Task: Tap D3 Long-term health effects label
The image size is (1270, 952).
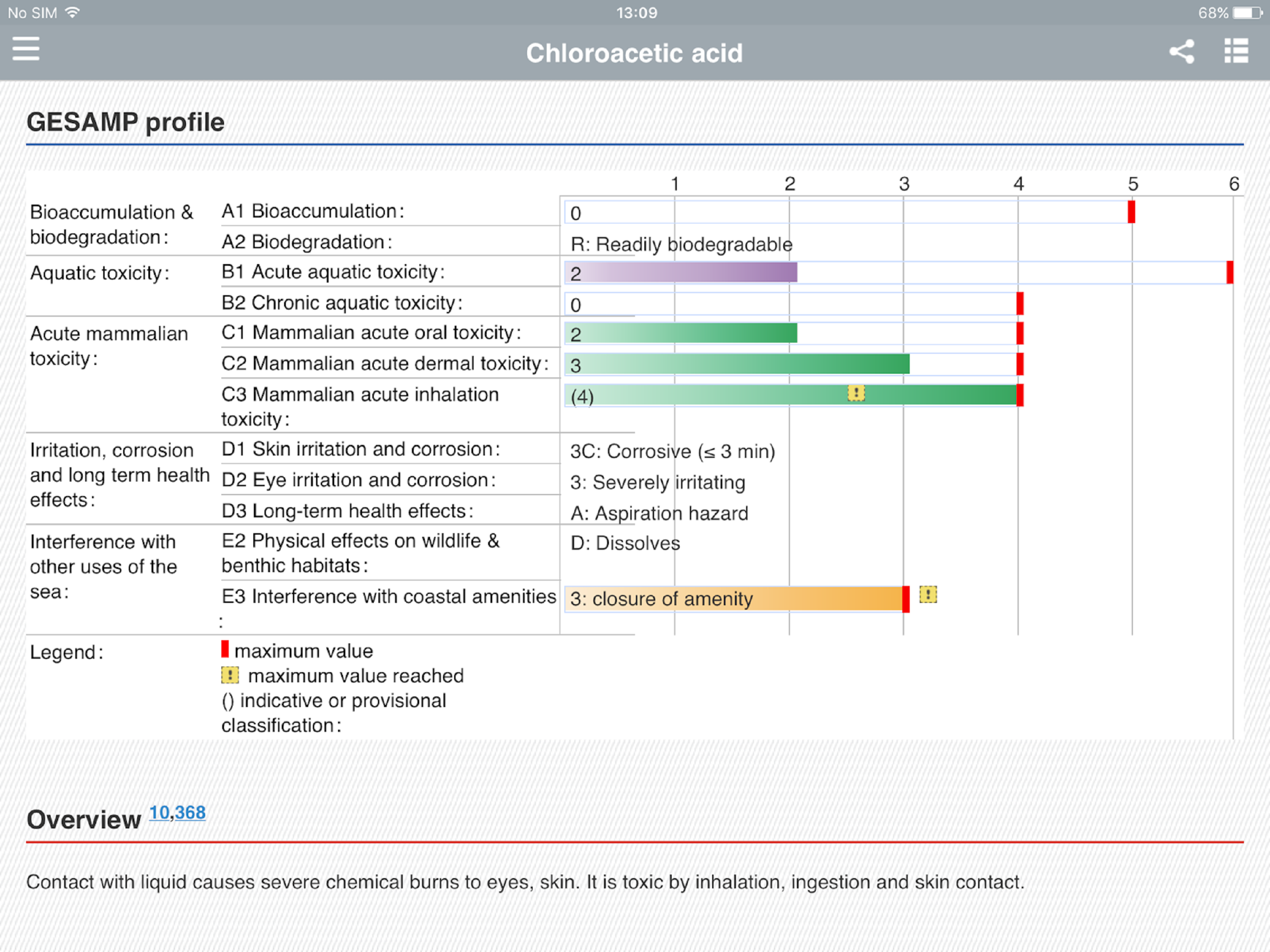Action: pyautogui.click(x=348, y=511)
